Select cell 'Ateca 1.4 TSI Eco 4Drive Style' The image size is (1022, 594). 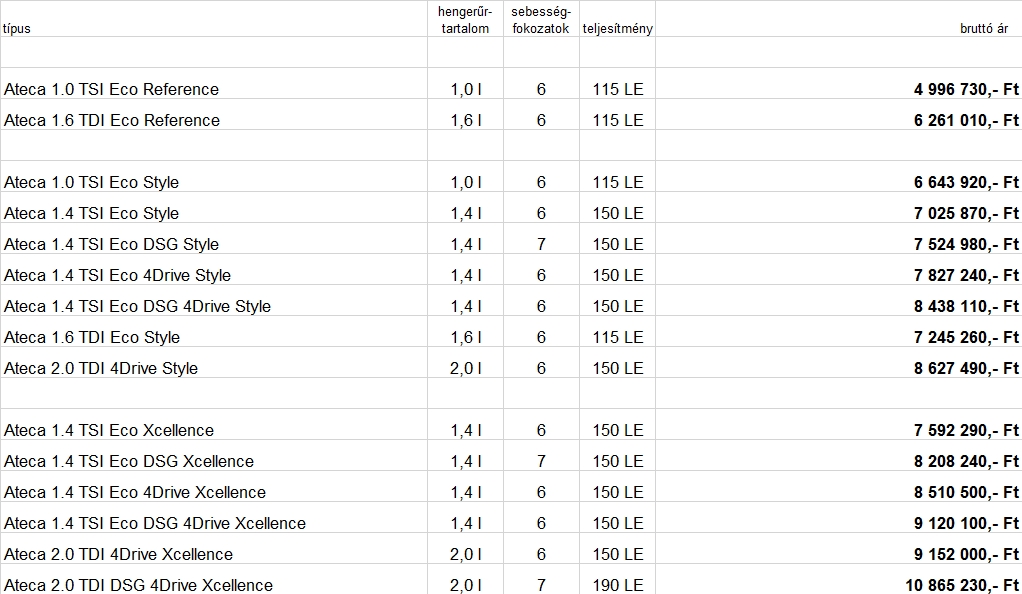pos(214,270)
